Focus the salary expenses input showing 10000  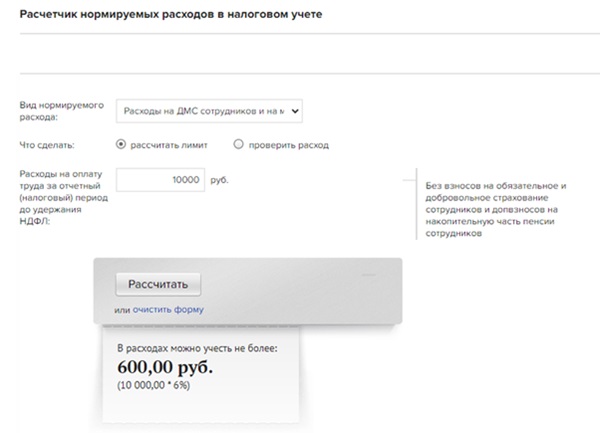click(x=159, y=180)
